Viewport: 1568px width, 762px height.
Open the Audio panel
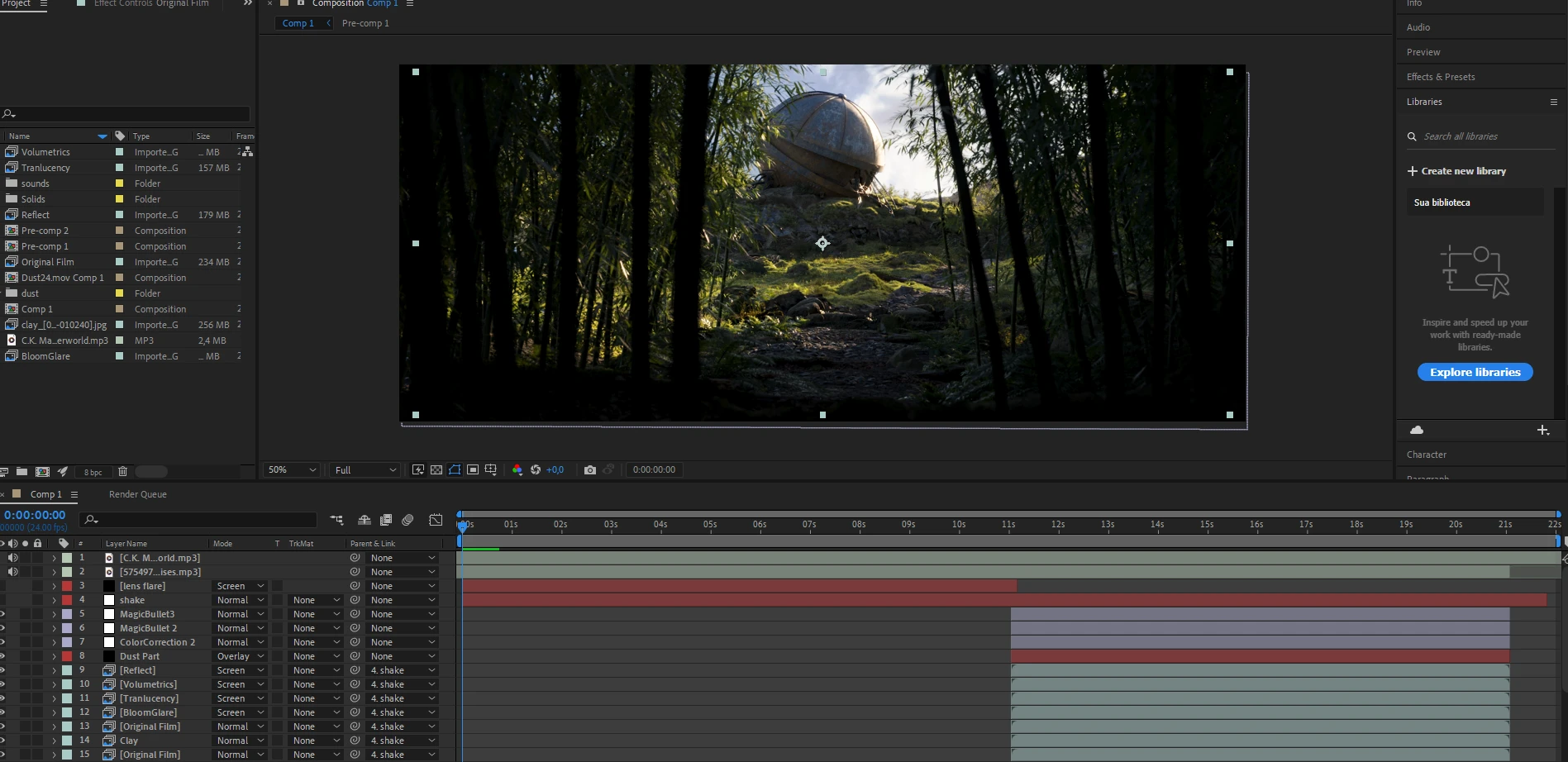pyautogui.click(x=1418, y=27)
